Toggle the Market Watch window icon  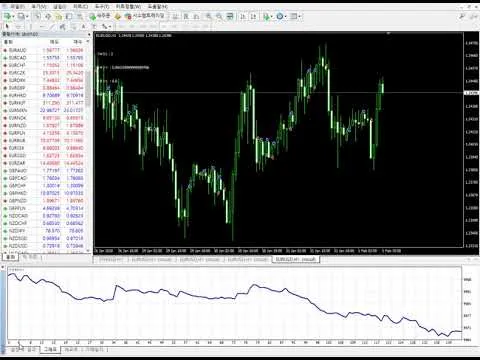(x=37, y=16)
